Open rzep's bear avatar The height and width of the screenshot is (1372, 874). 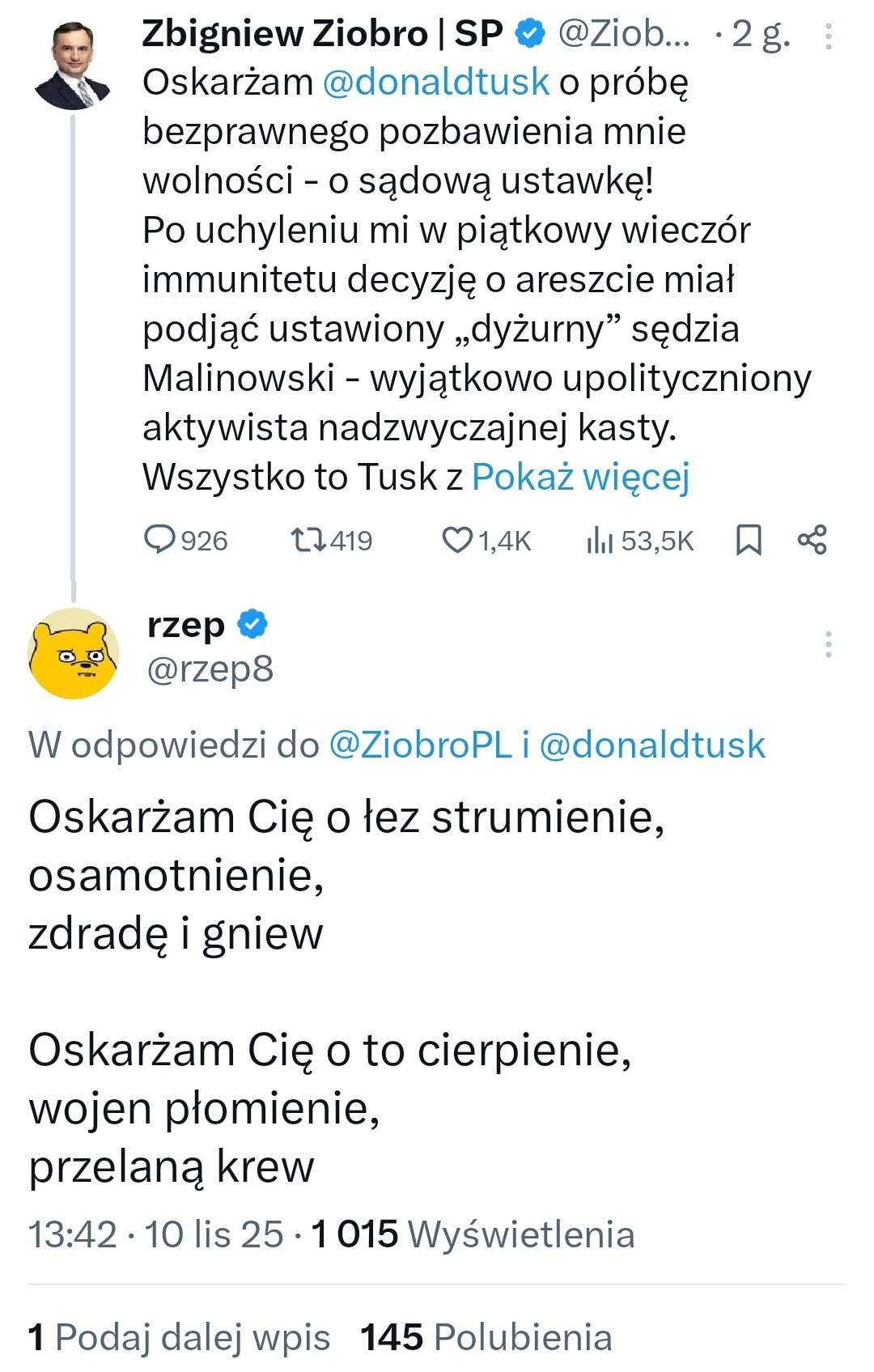pyautogui.click(x=73, y=653)
